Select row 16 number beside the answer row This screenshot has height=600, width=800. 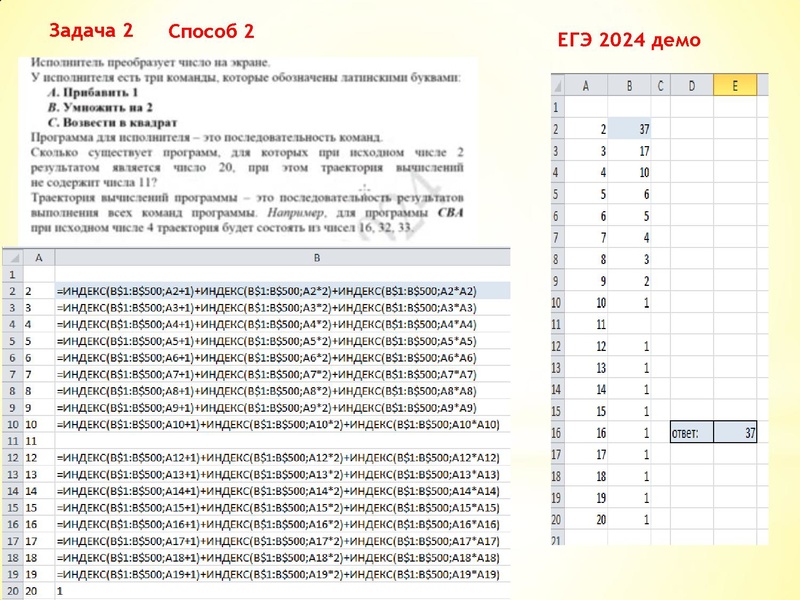pyautogui.click(x=556, y=432)
